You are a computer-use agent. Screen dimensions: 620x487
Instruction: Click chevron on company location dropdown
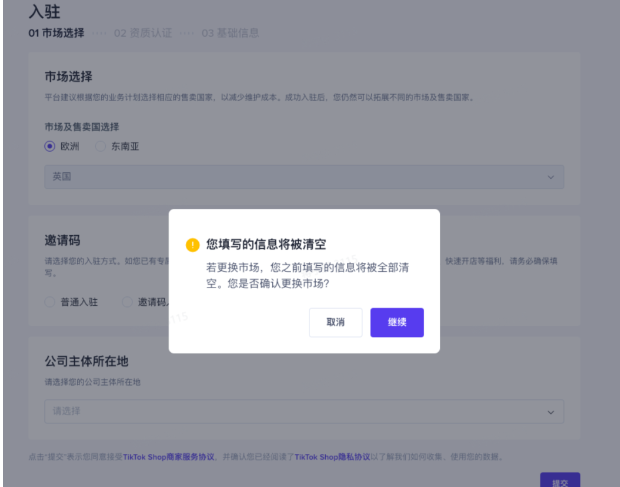(x=550, y=411)
